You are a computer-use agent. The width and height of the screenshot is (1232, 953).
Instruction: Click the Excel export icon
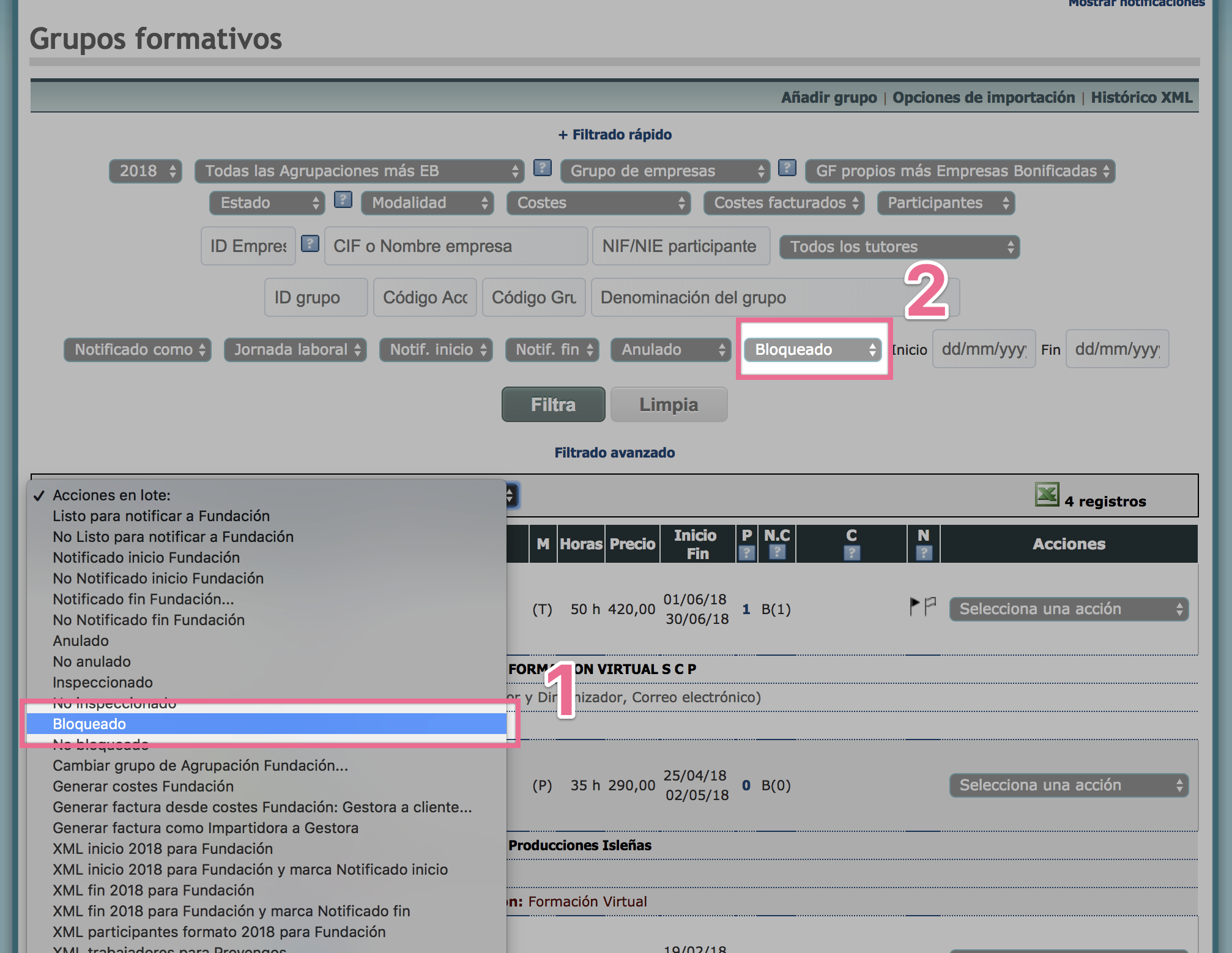tap(1046, 494)
